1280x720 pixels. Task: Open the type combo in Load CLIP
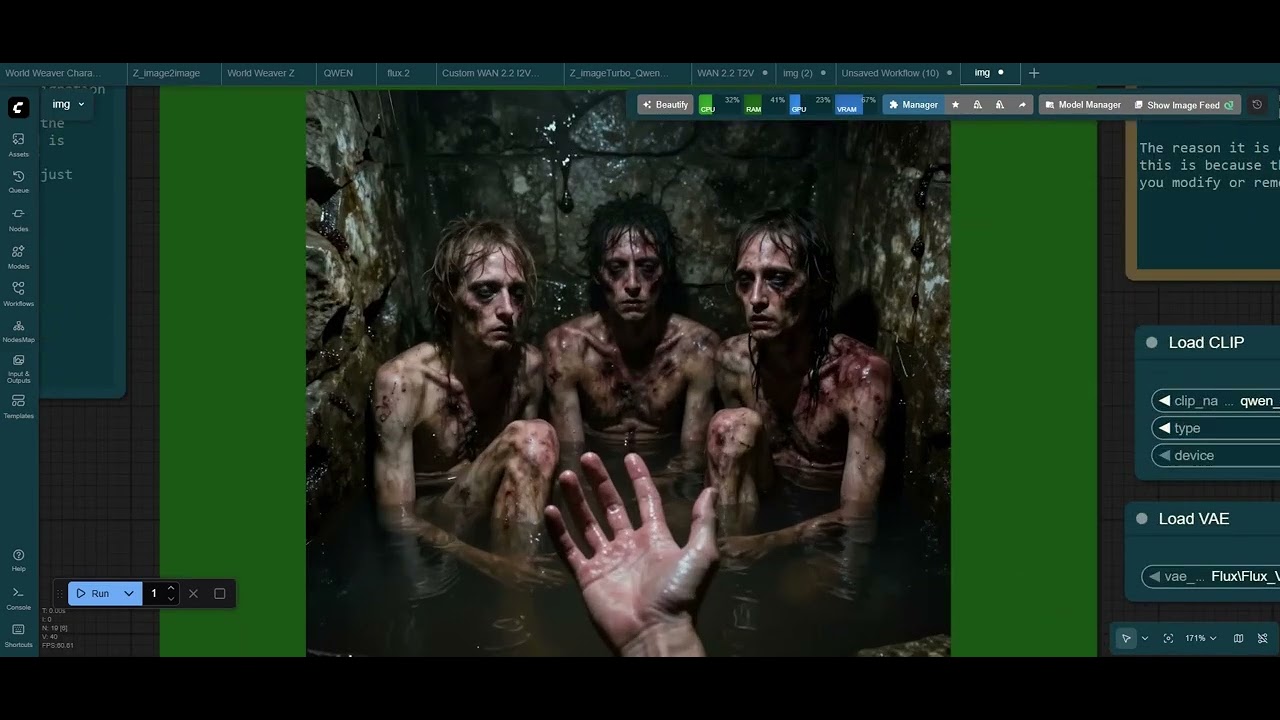click(x=1216, y=428)
